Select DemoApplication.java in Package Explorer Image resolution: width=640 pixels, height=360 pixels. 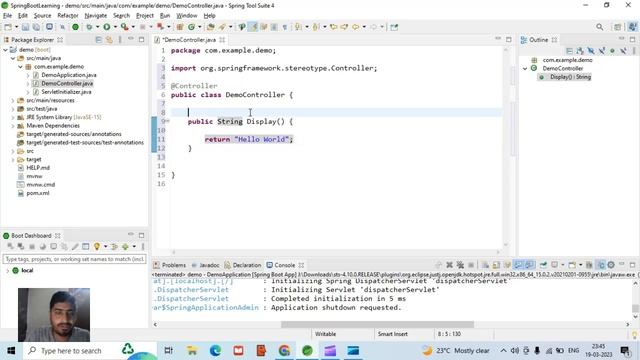pos(69,75)
